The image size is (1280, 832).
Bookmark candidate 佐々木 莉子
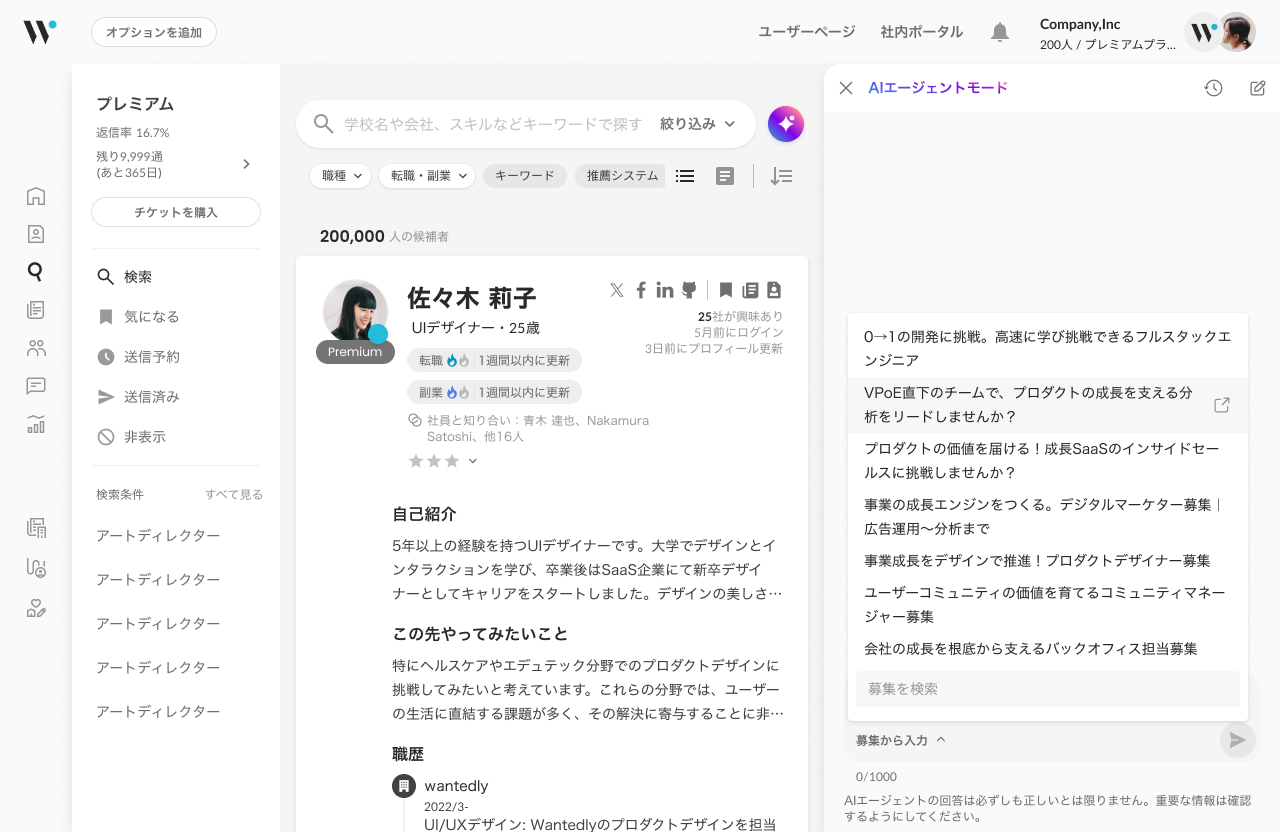[x=726, y=290]
